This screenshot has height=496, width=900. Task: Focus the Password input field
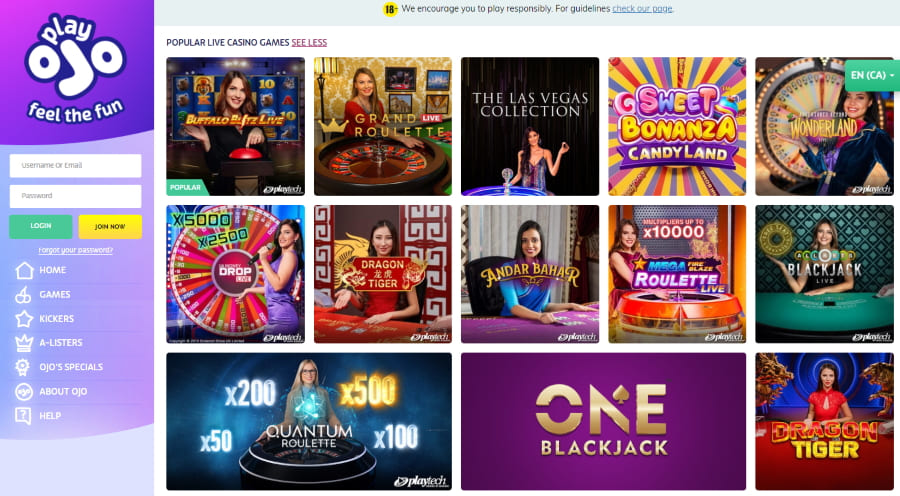pyautogui.click(x=75, y=196)
